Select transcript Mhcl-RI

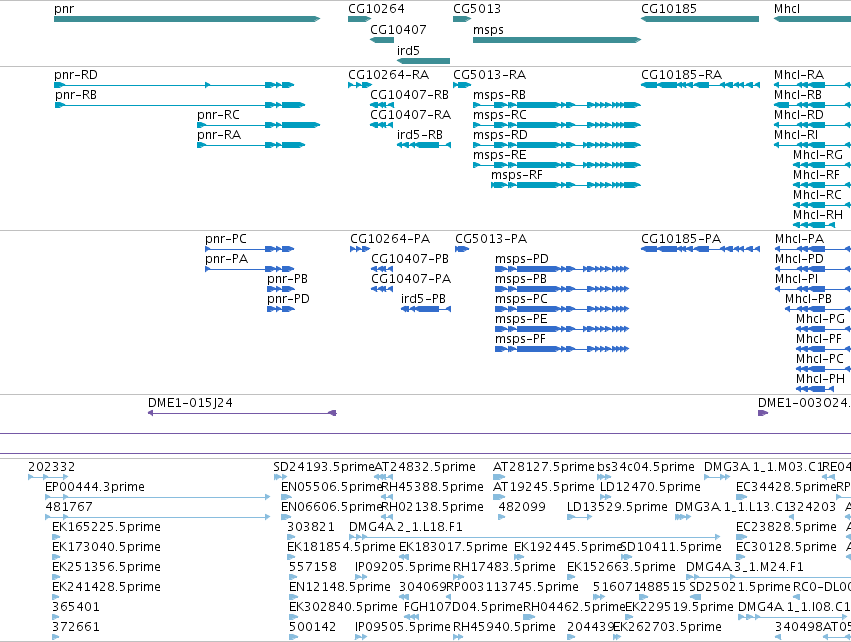812,145
